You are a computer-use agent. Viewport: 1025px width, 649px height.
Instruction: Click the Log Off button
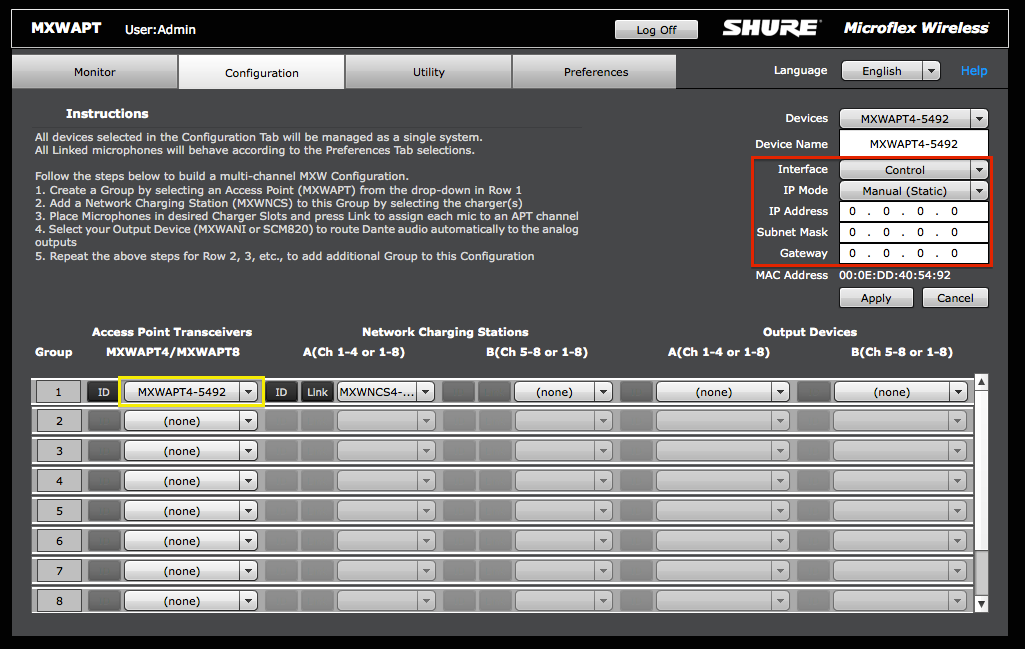click(x=656, y=29)
